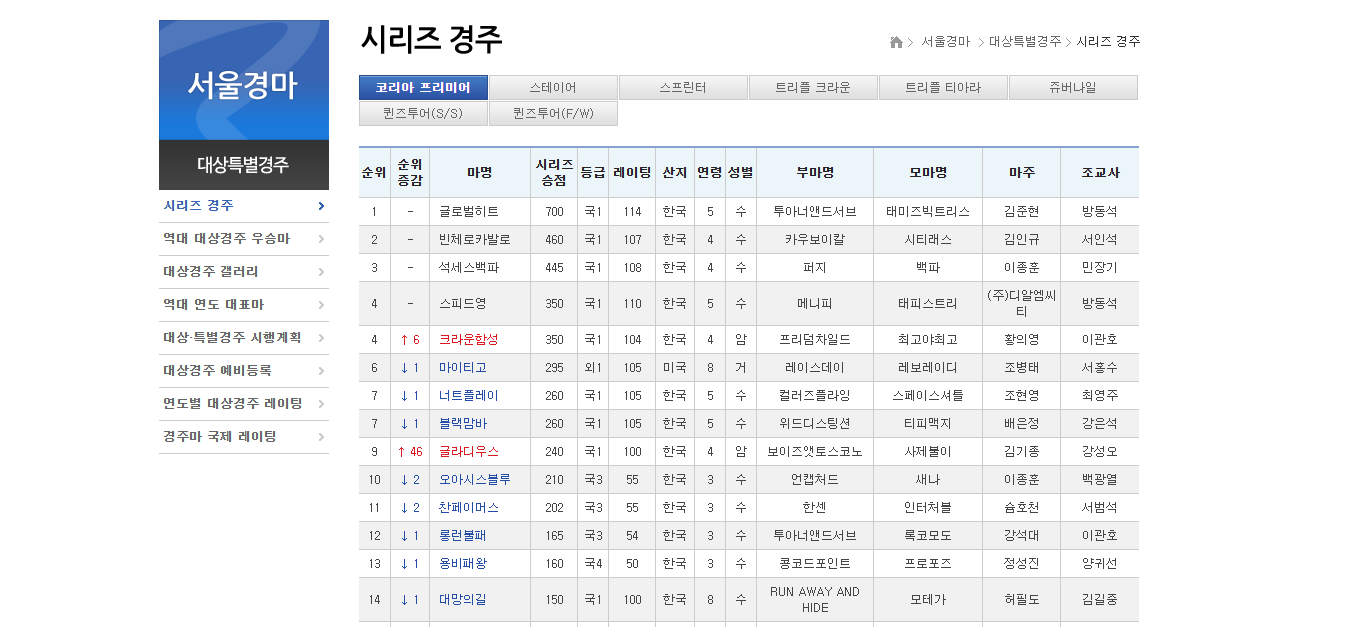Click 조교사 column header
The width and height of the screenshot is (1363, 627).
(x=1100, y=172)
